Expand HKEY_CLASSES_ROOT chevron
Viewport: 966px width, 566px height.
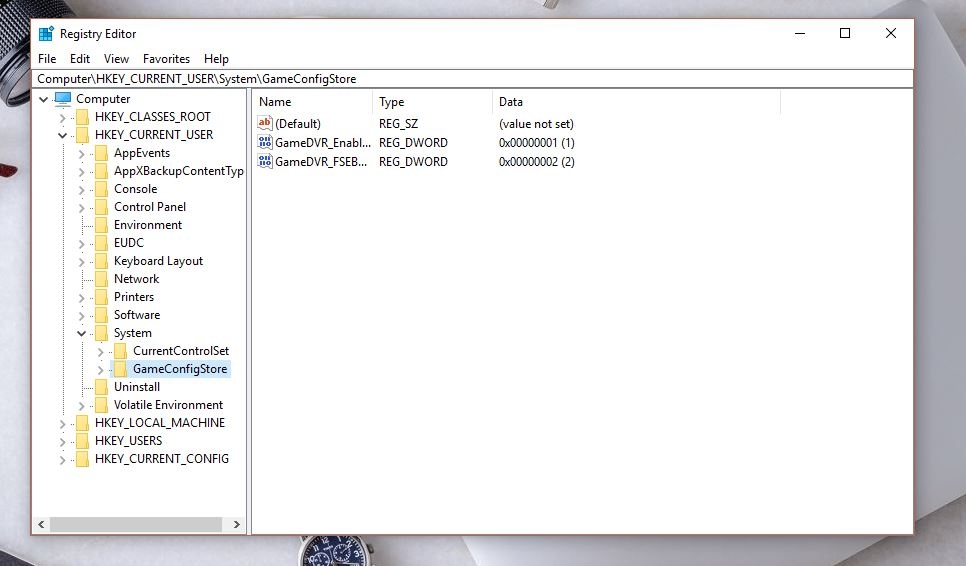(62, 118)
